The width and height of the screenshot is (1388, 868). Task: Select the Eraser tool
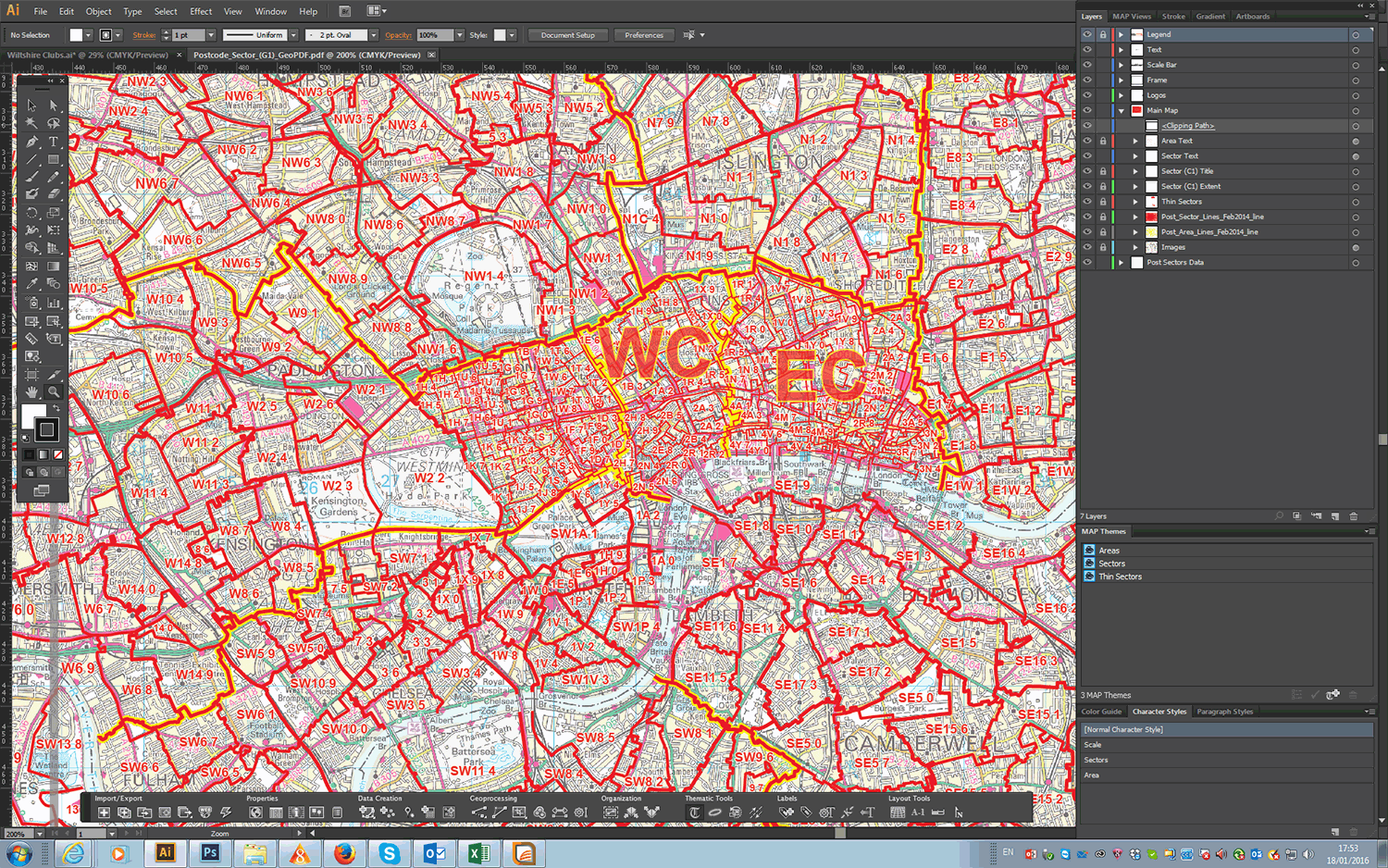54,194
